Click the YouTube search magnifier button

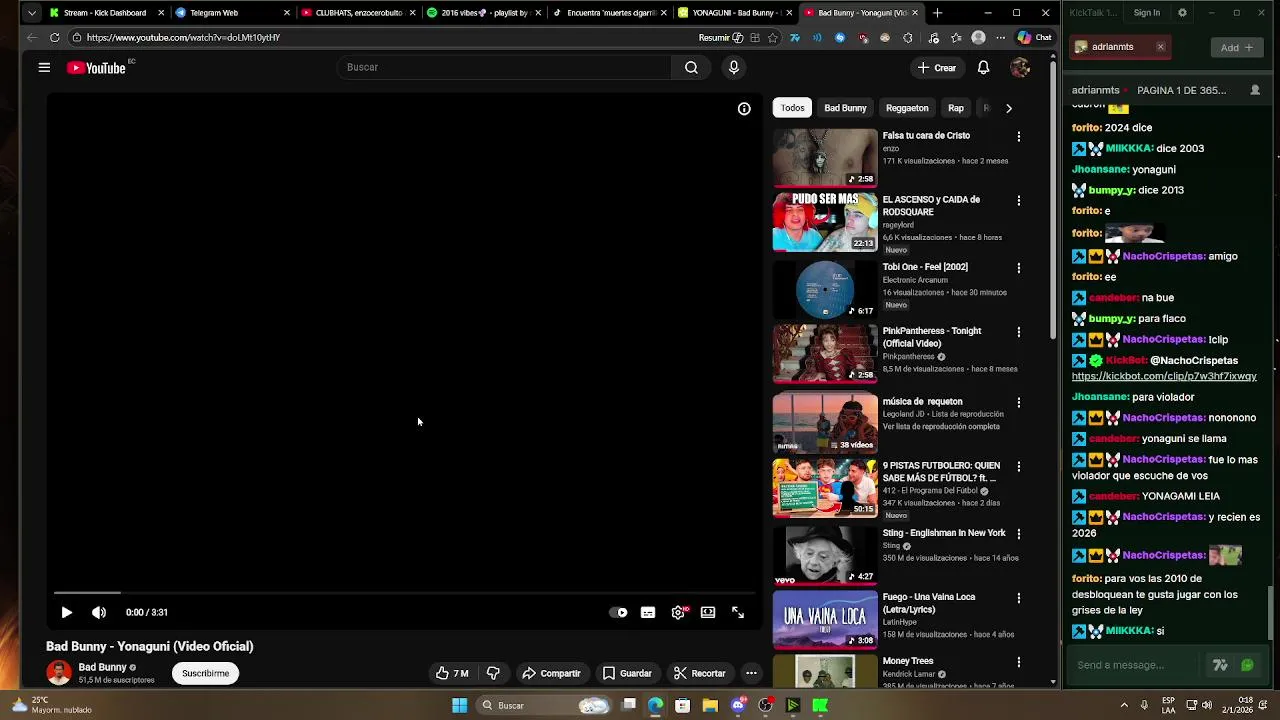(691, 67)
